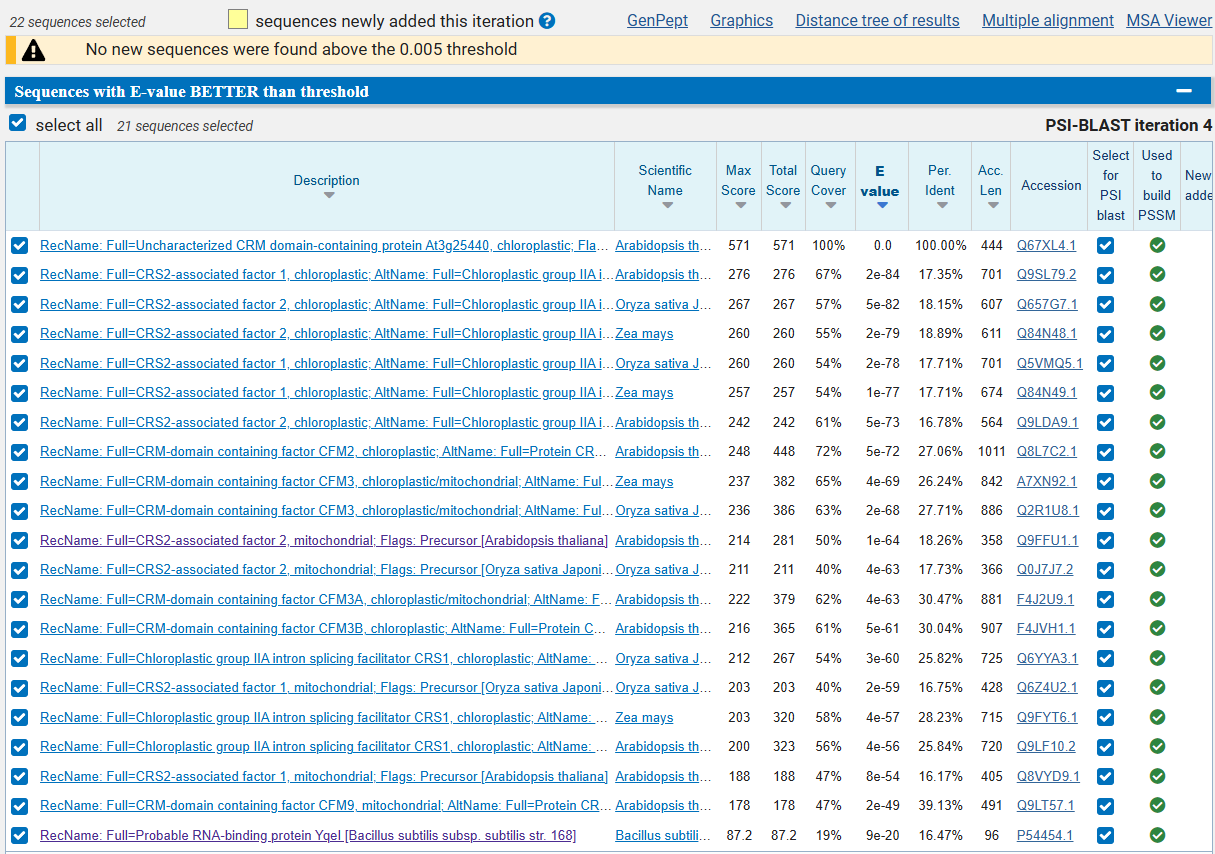Open Bacillus subtilis scientific name link
This screenshot has height=854, width=1215.
point(663,835)
